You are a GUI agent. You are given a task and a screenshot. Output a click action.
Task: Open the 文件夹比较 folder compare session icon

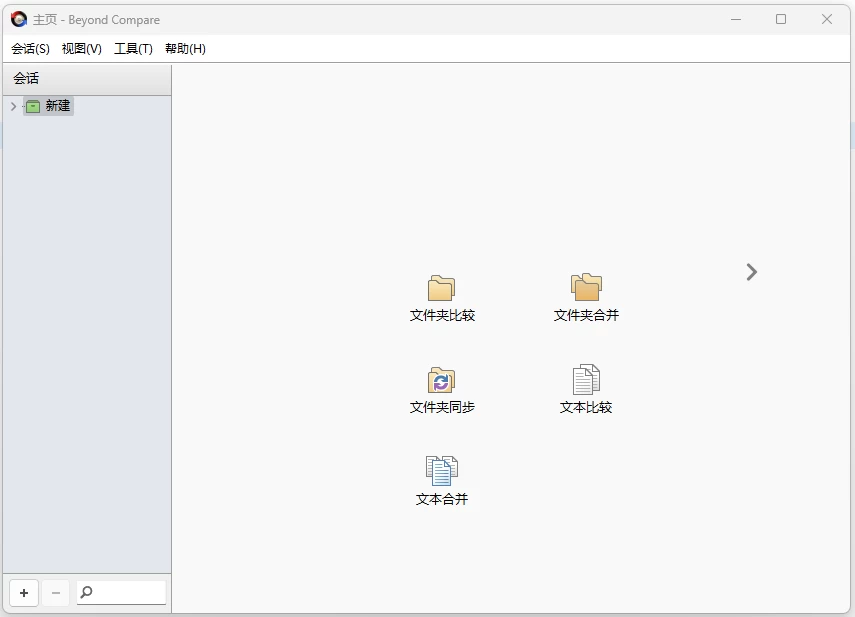coord(441,289)
